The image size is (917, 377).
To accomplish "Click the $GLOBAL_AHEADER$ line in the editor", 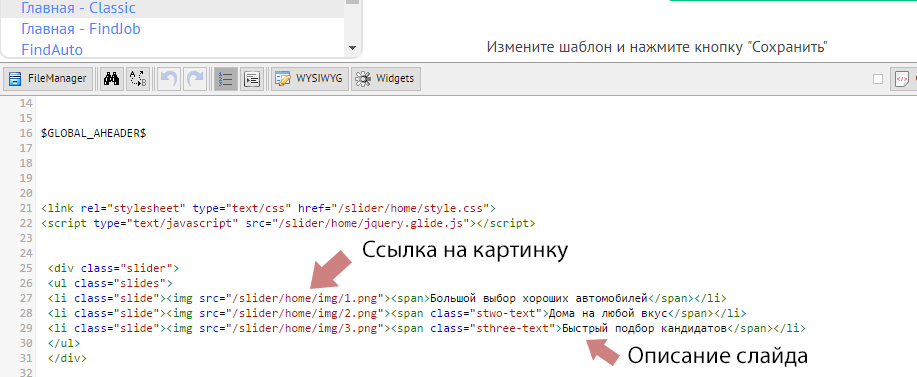I will click(x=94, y=133).
